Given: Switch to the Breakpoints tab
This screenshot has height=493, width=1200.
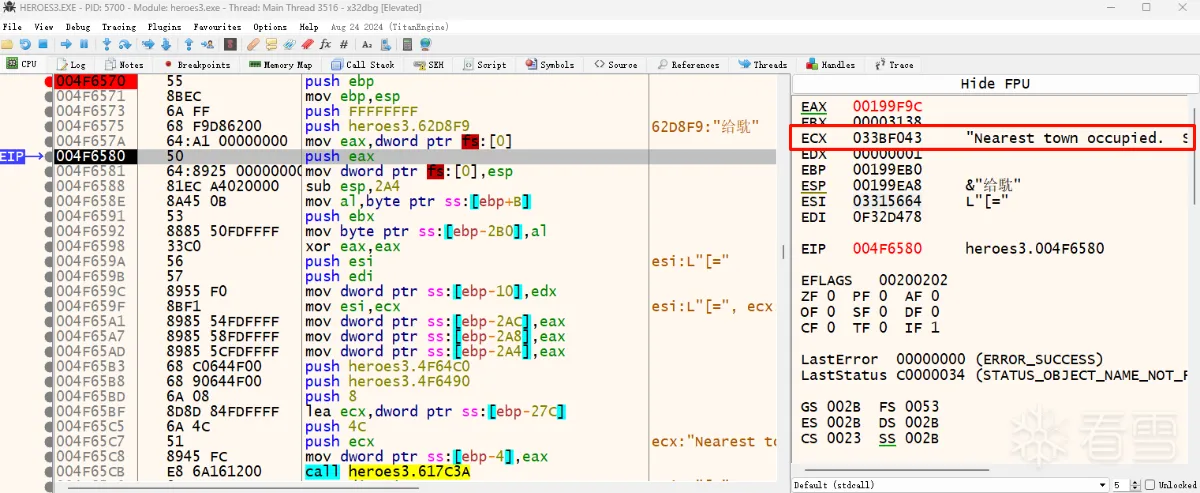Looking at the screenshot, I should 196,65.
